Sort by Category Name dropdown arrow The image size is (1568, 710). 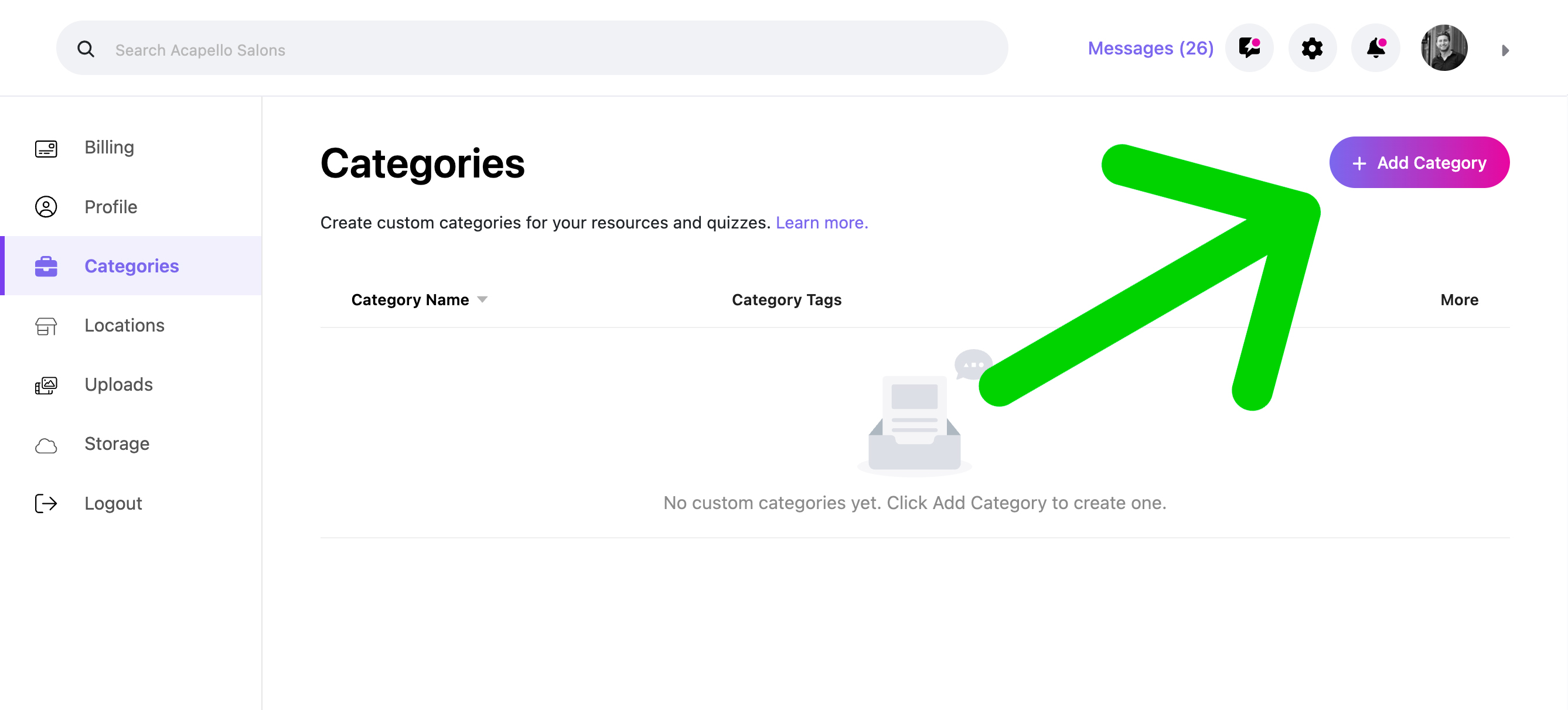point(482,299)
